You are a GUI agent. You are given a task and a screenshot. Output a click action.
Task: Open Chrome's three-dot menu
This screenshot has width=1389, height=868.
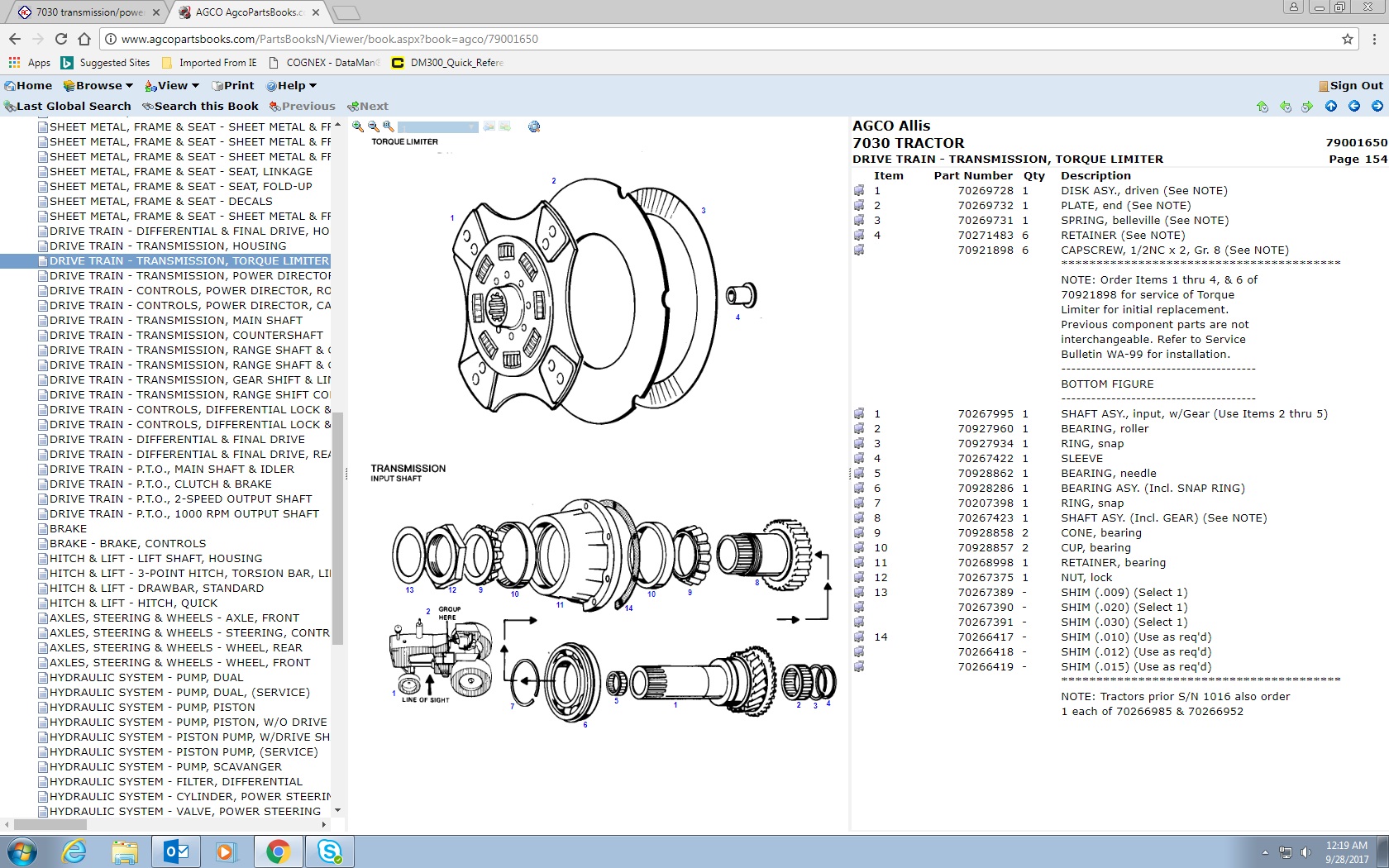point(1374,39)
